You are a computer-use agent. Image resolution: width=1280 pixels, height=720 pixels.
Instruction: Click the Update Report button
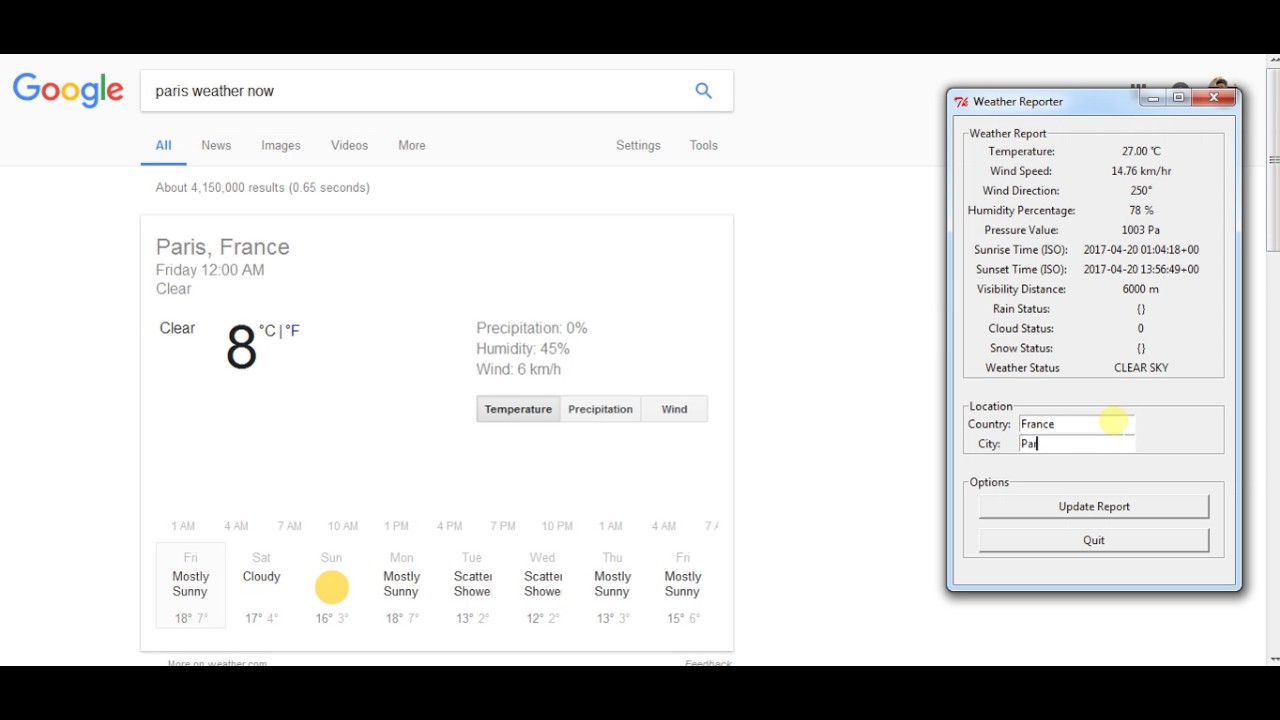[x=1094, y=506]
